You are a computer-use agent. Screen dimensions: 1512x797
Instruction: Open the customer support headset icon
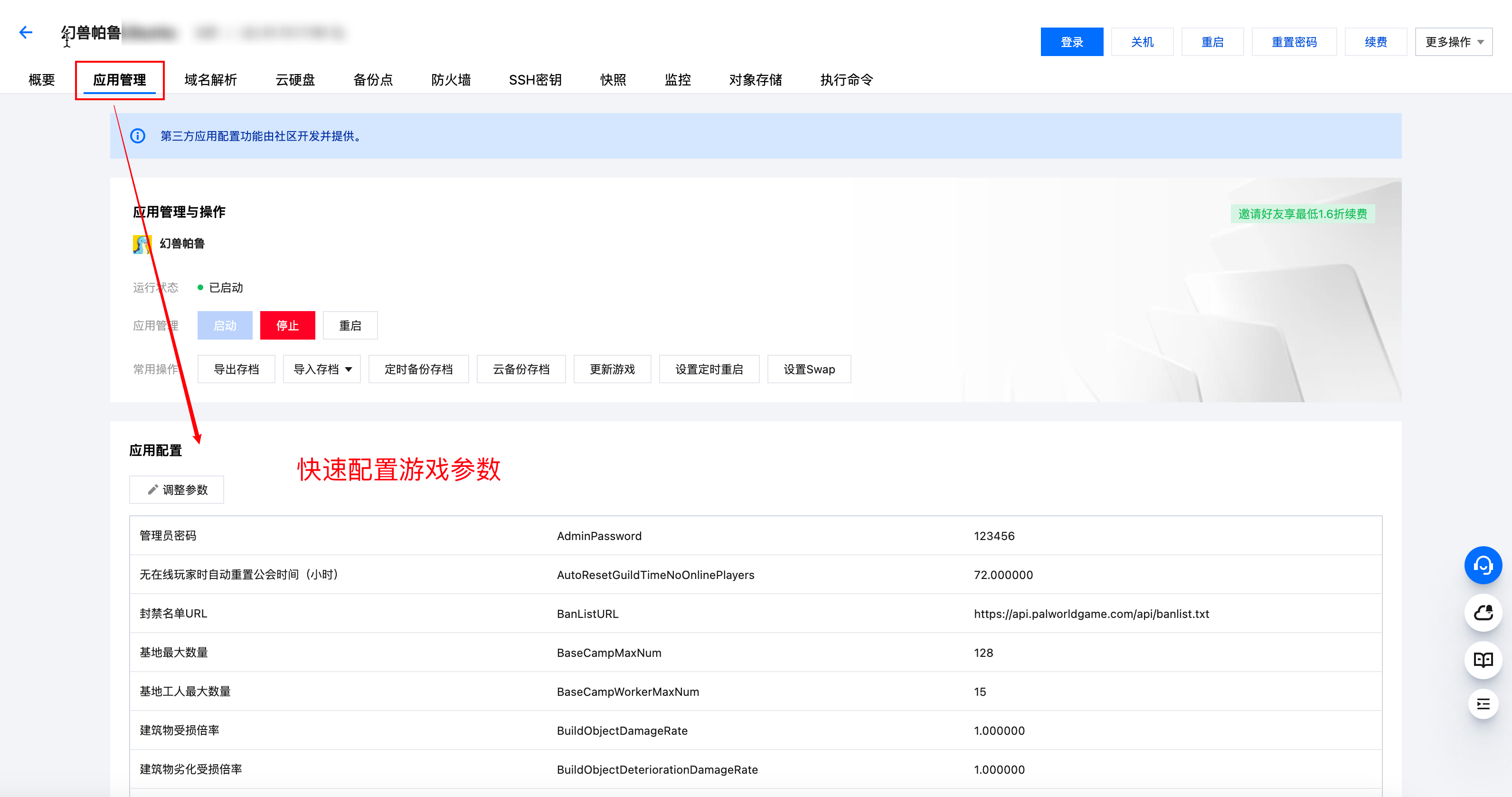pos(1483,565)
